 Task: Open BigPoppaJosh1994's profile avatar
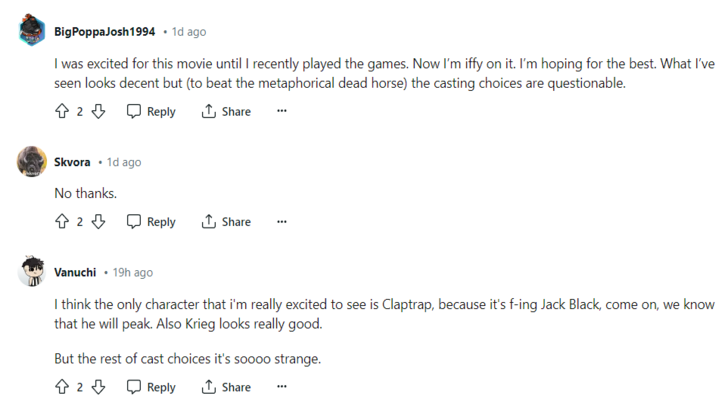click(x=32, y=31)
